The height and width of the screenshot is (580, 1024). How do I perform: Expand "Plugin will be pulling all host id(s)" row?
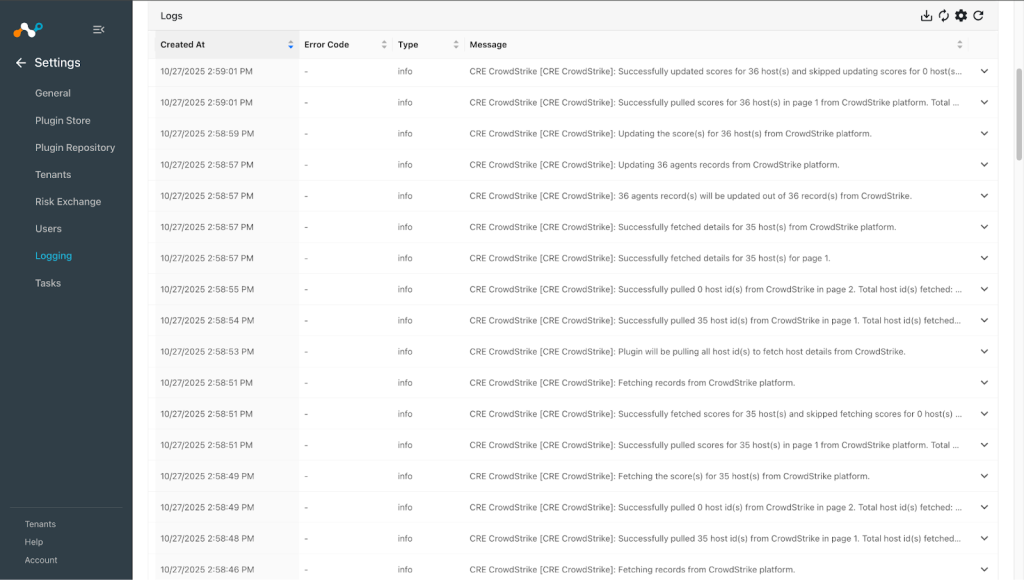point(984,351)
